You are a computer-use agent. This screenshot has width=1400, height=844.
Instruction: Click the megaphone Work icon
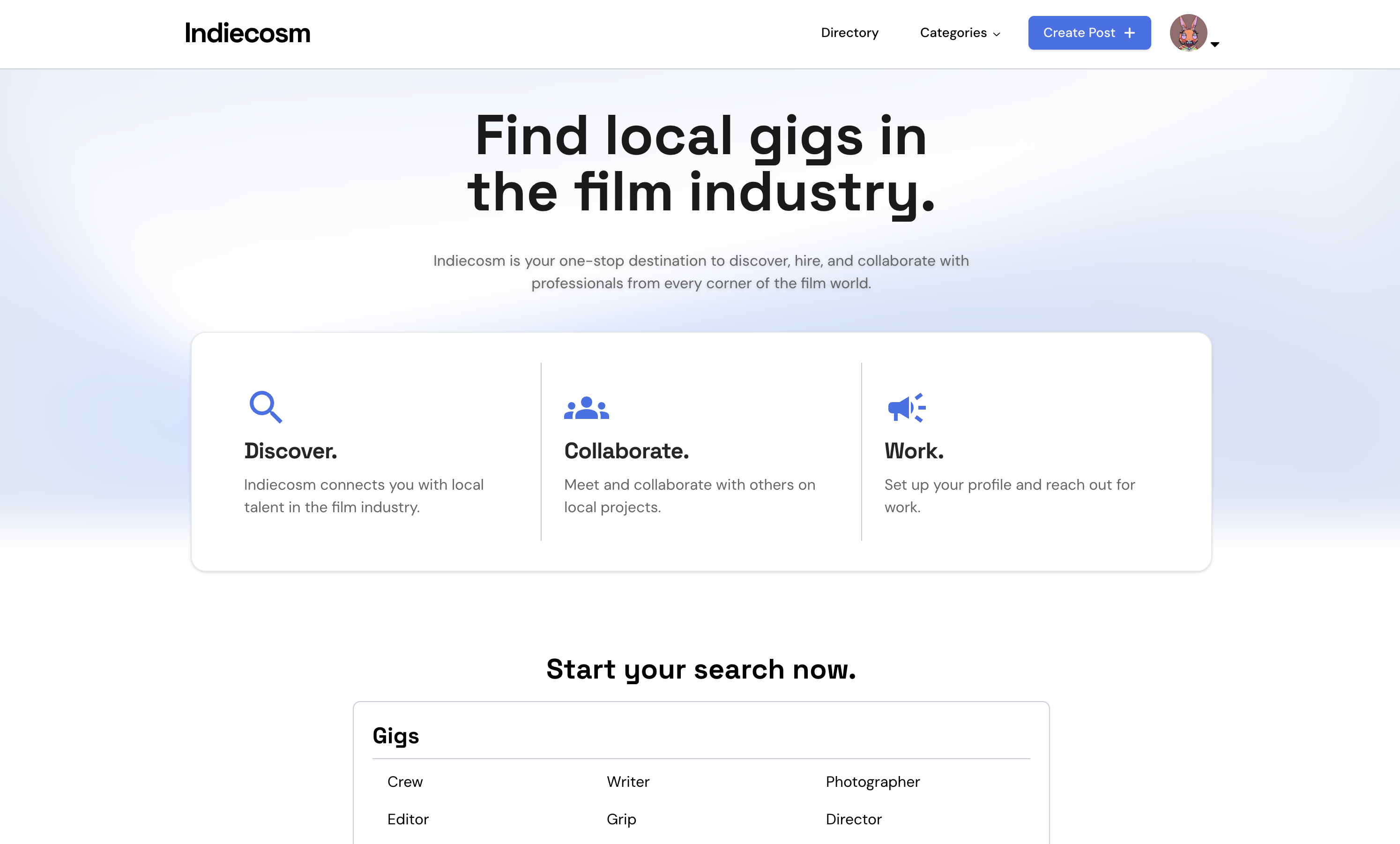pos(906,408)
